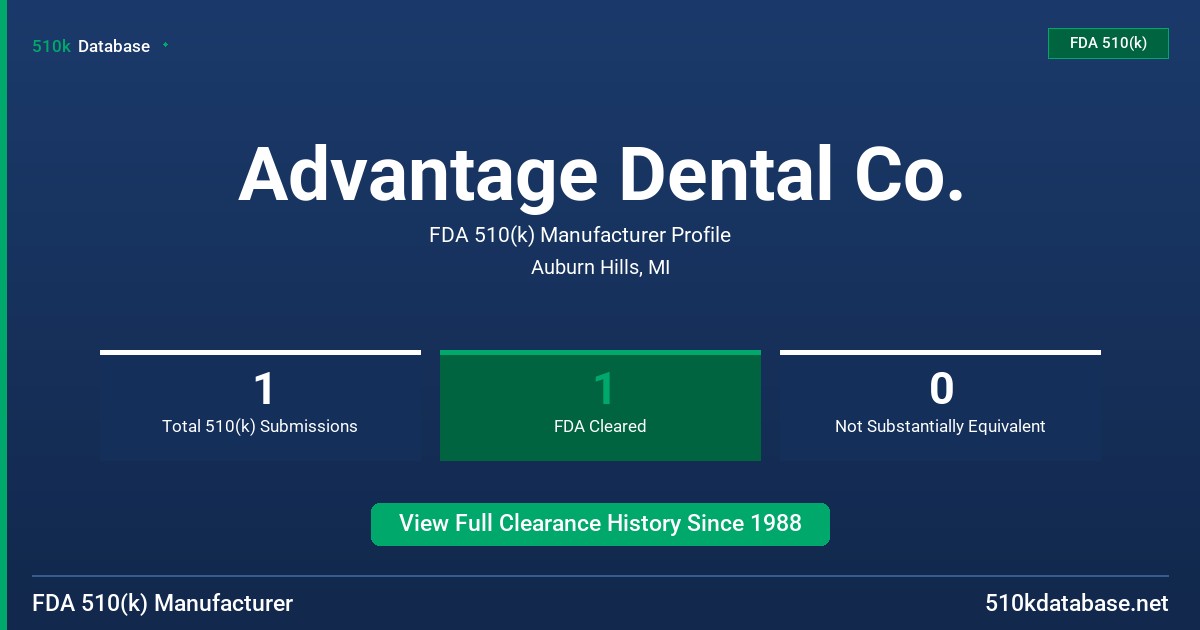The width and height of the screenshot is (1200, 630).
Task: Click View Full Clearance History Since 1988
Action: (x=600, y=524)
